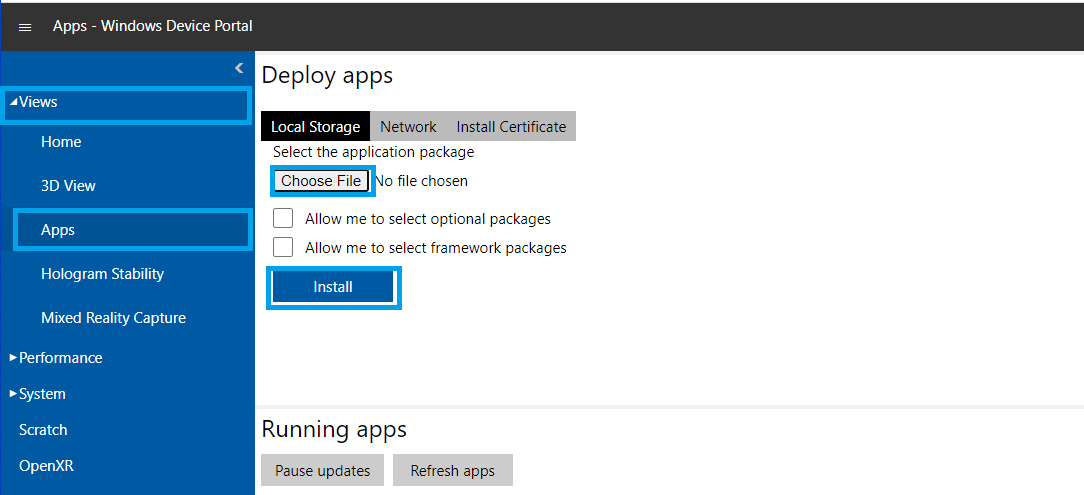Enable Allow me to select optional packages

(283, 218)
